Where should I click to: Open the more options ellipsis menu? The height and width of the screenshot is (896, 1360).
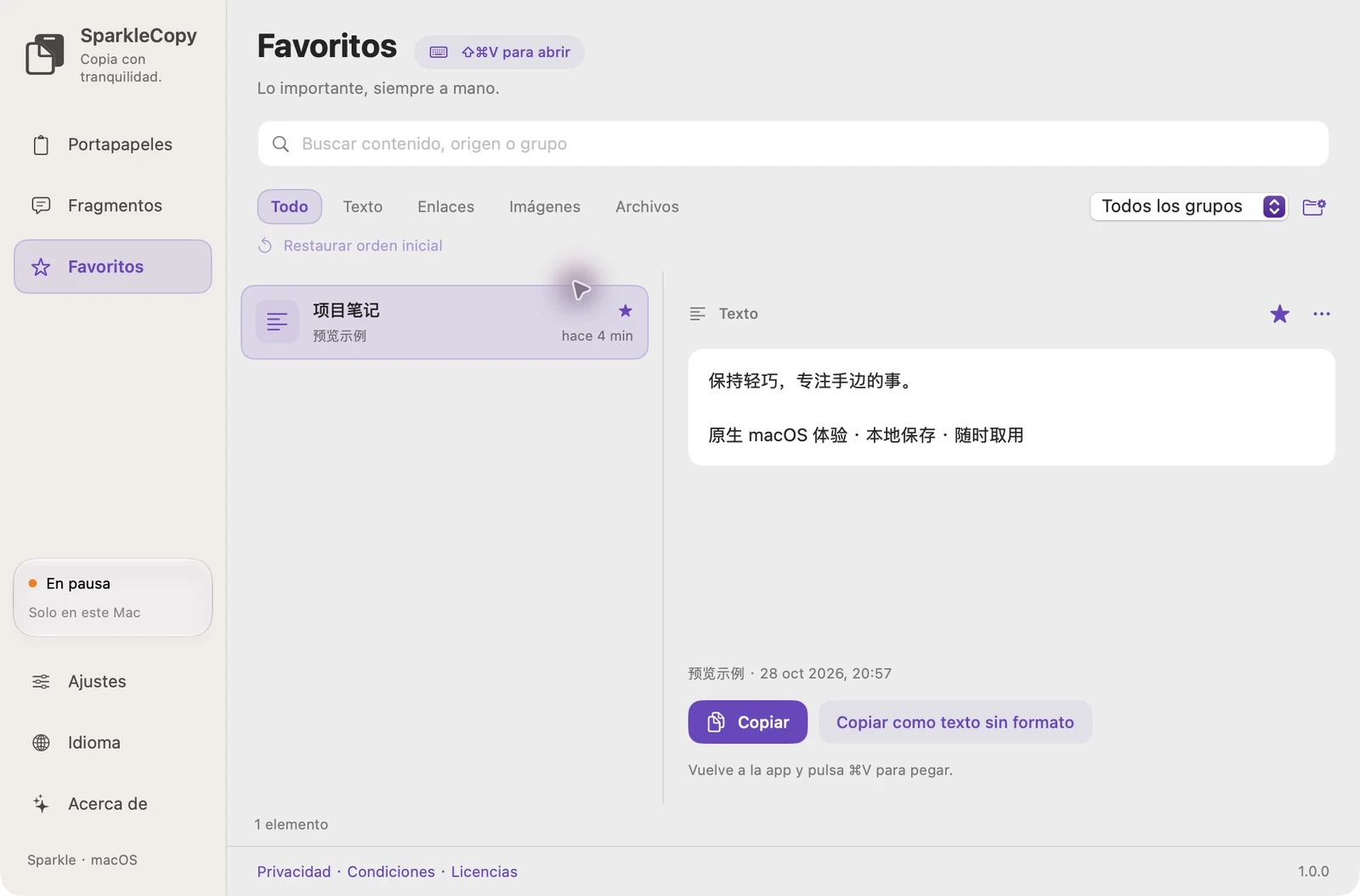point(1322,314)
